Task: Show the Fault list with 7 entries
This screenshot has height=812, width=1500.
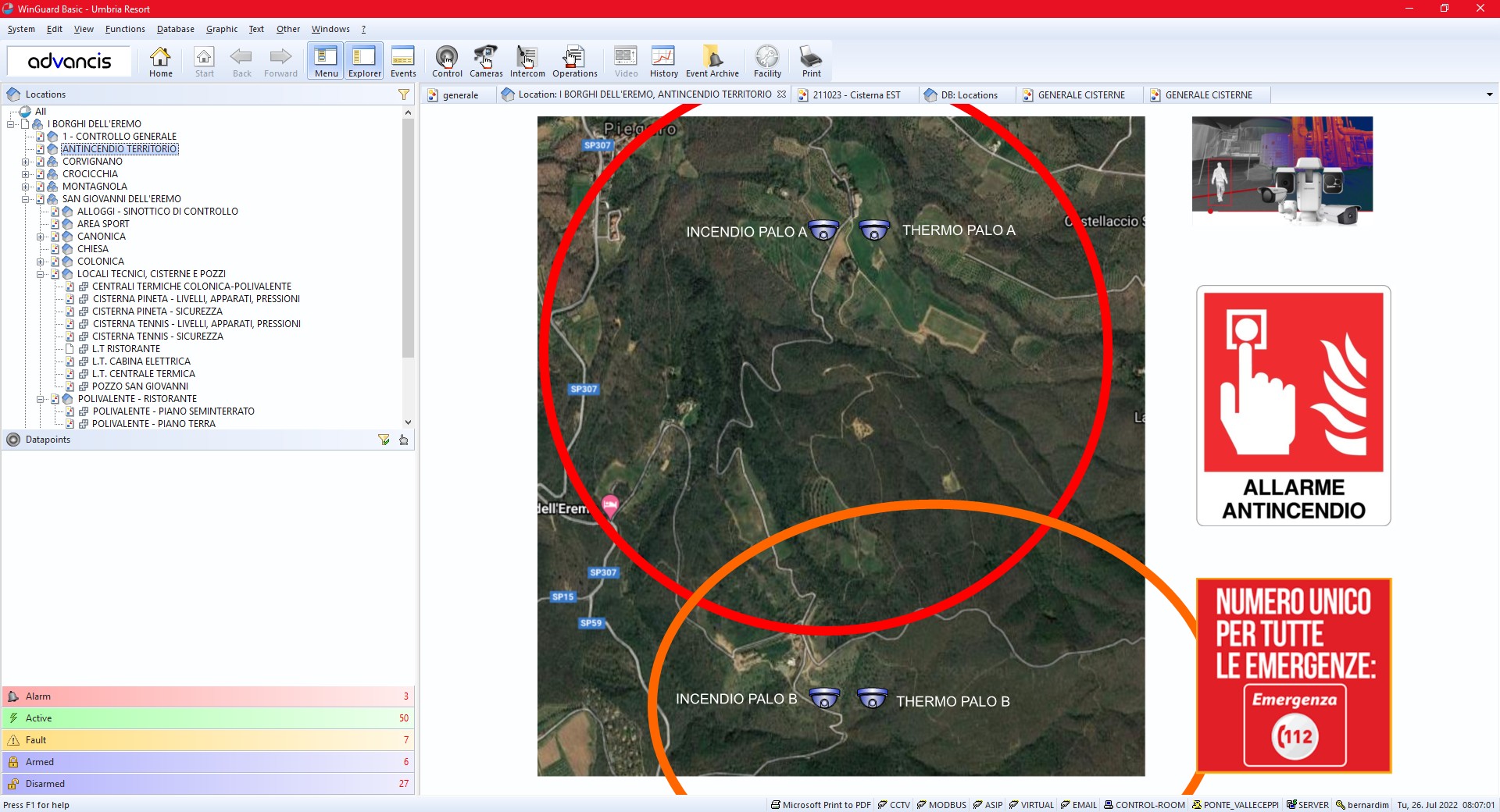Action: (x=209, y=740)
